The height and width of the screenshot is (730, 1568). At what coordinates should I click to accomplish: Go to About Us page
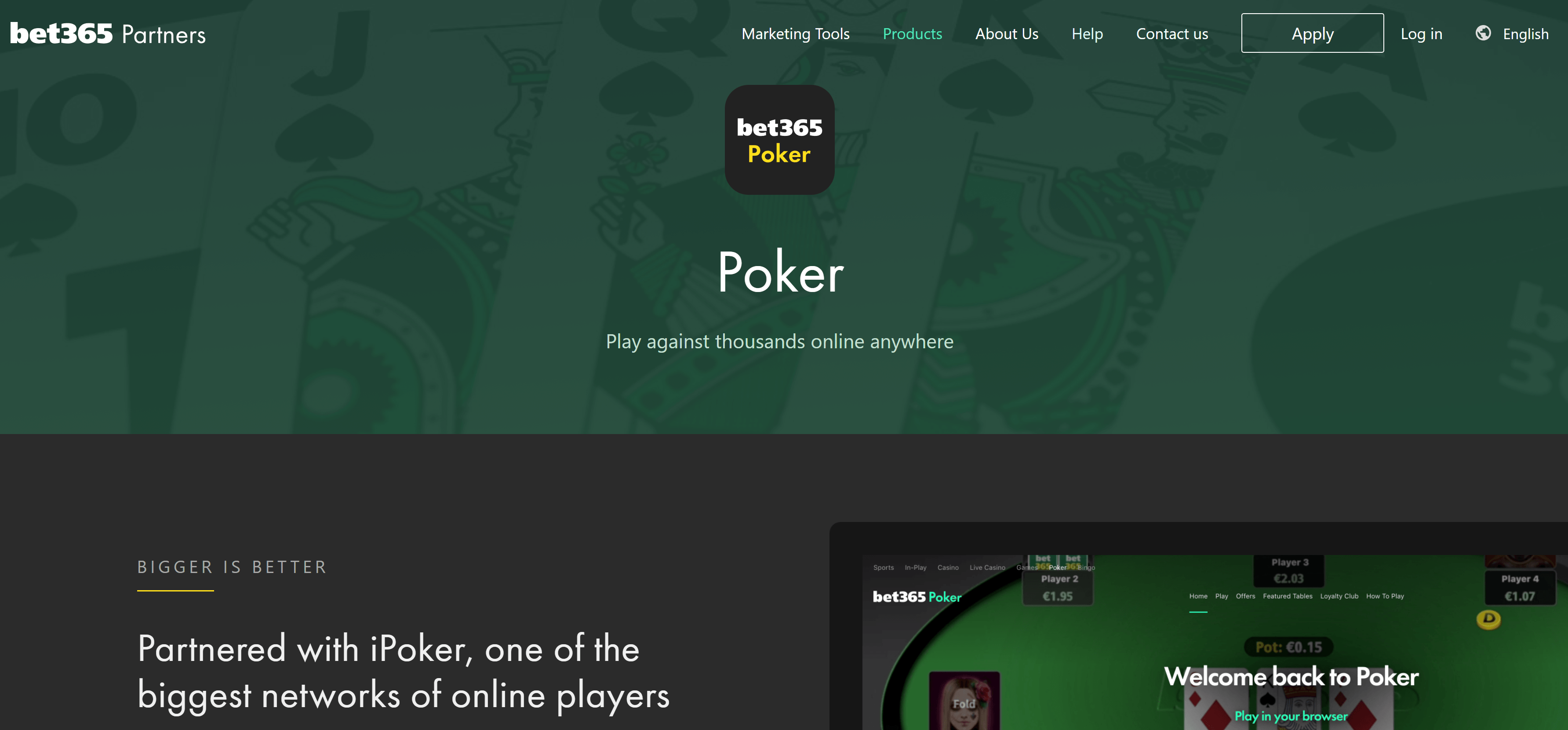[1006, 34]
